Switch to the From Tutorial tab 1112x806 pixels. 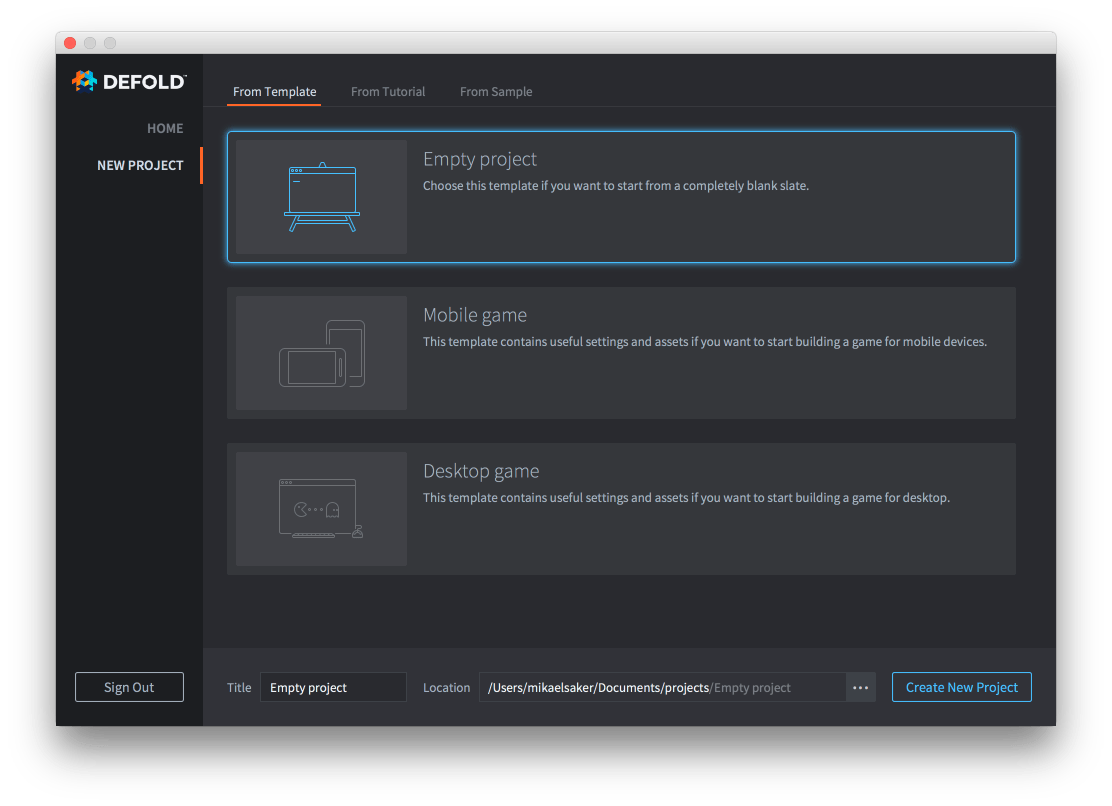click(388, 91)
